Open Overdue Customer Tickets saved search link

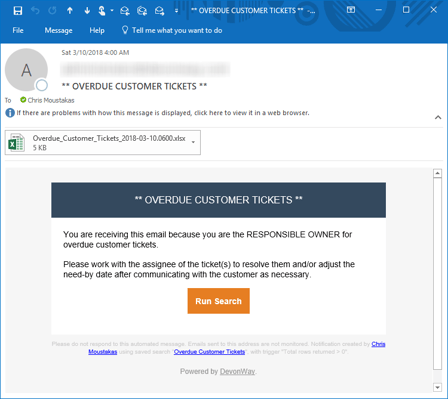[x=209, y=352]
